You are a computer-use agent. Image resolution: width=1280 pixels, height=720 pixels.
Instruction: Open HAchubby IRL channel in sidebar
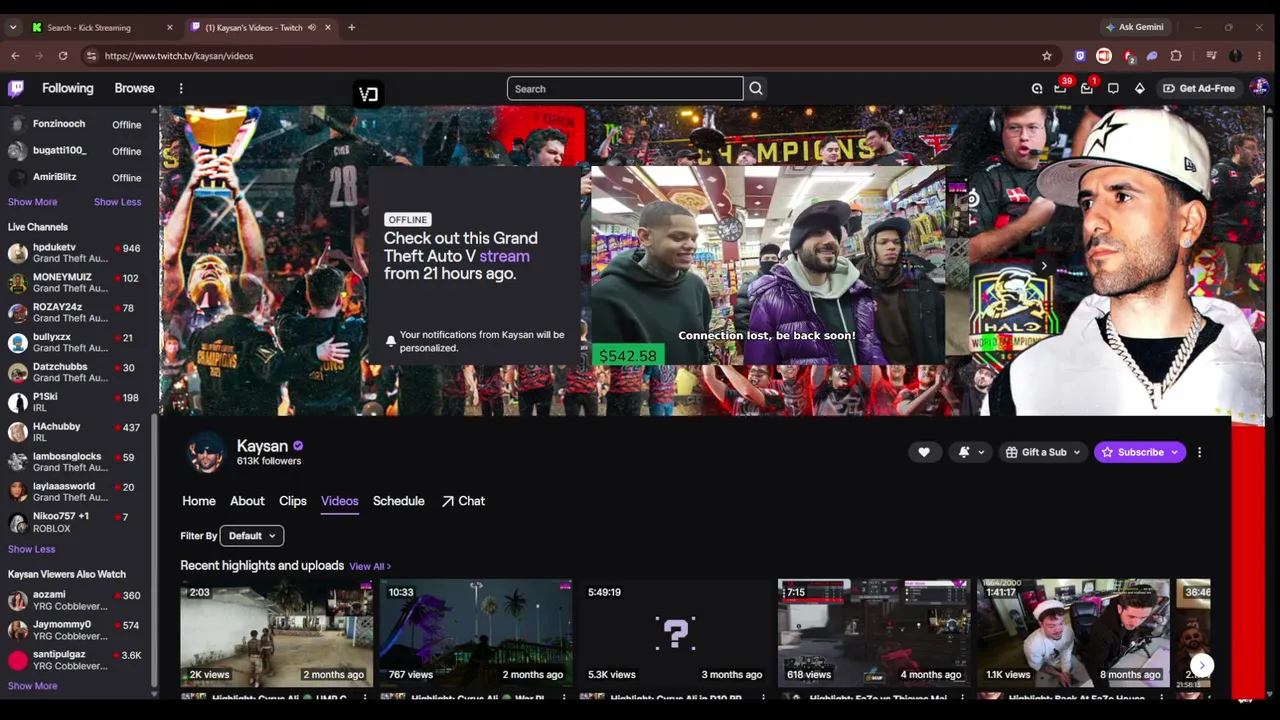pos(75,432)
